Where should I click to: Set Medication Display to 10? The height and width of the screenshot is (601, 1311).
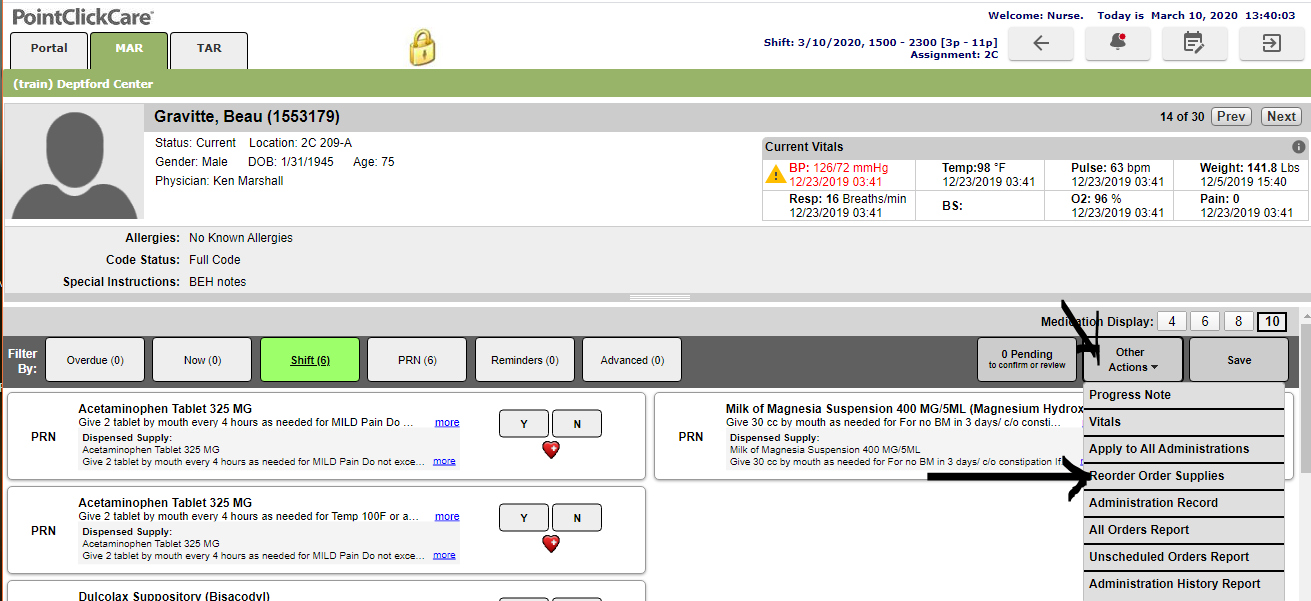(x=1272, y=322)
